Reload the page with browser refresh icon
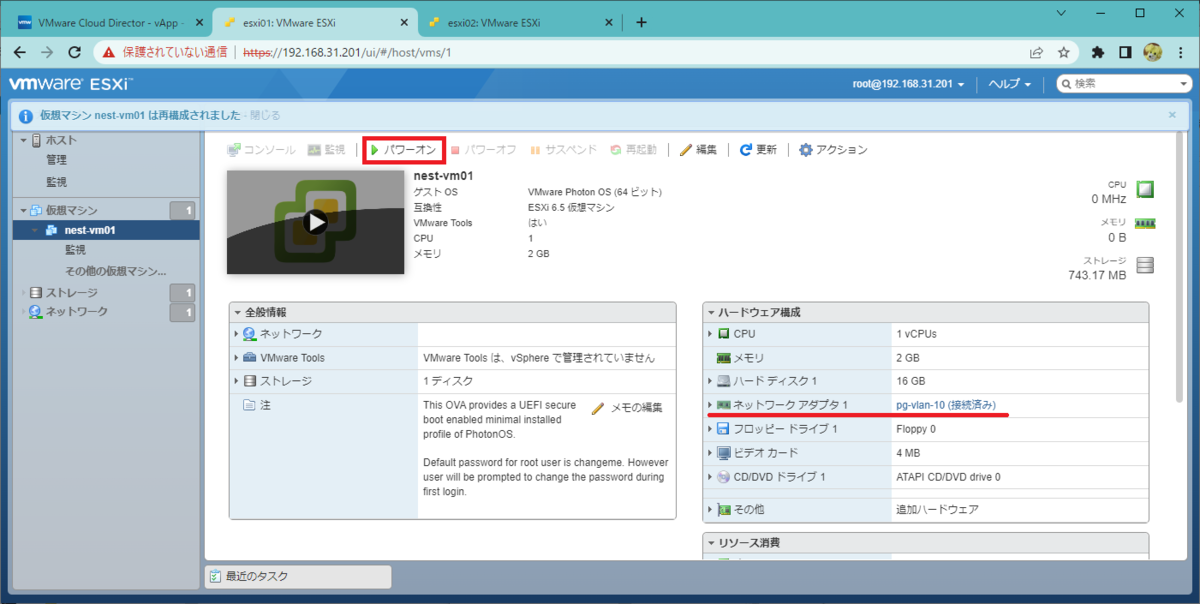 pos(74,52)
